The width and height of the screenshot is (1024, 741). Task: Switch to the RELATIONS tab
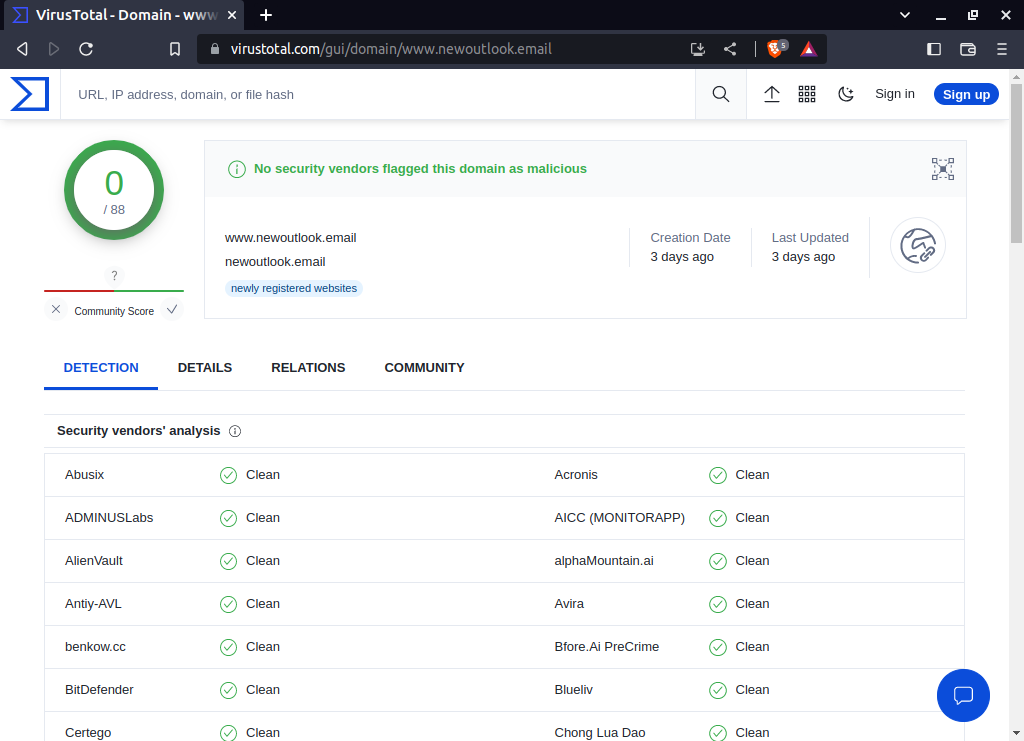[308, 368]
